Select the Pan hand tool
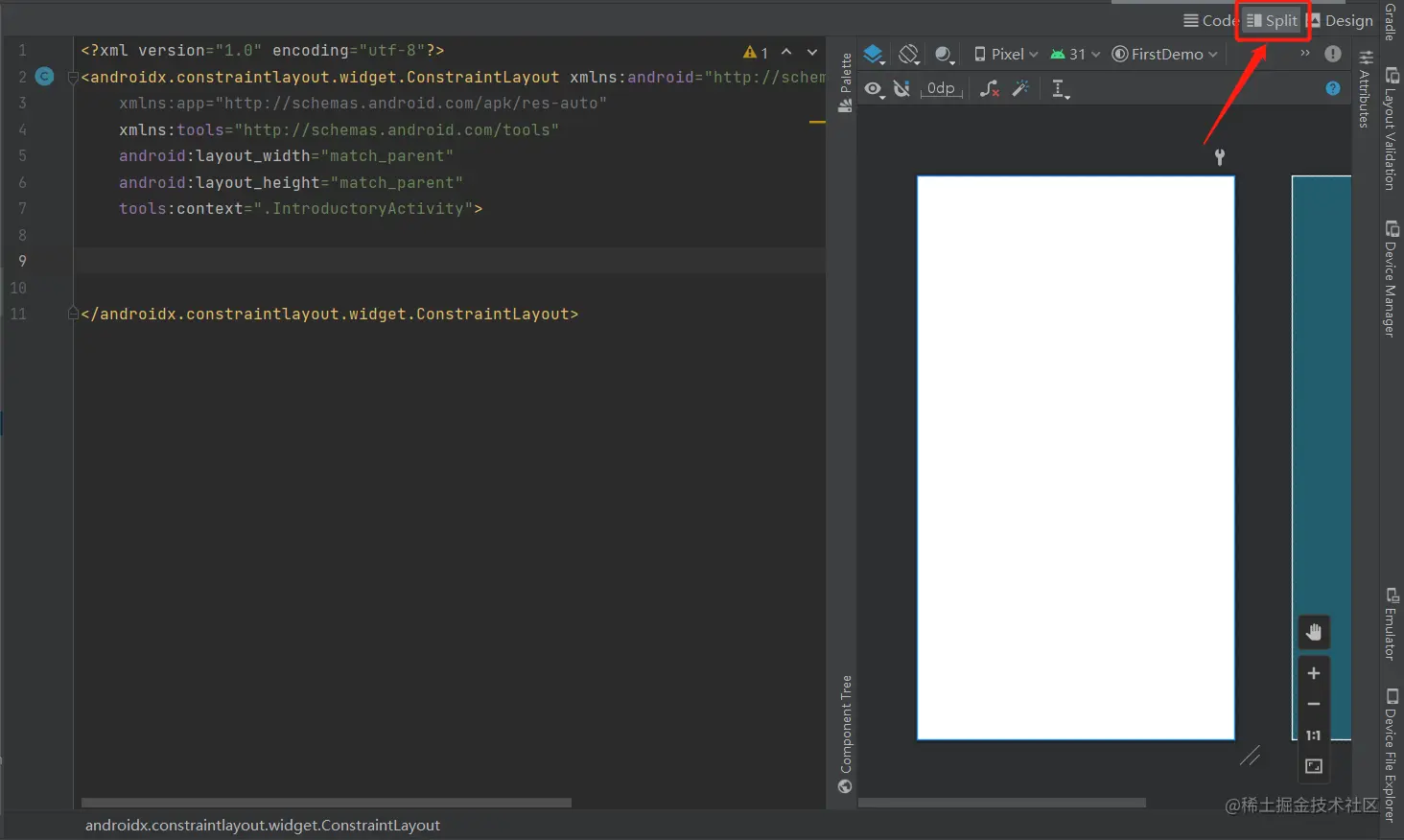Viewport: 1404px width, 840px height. (1314, 632)
